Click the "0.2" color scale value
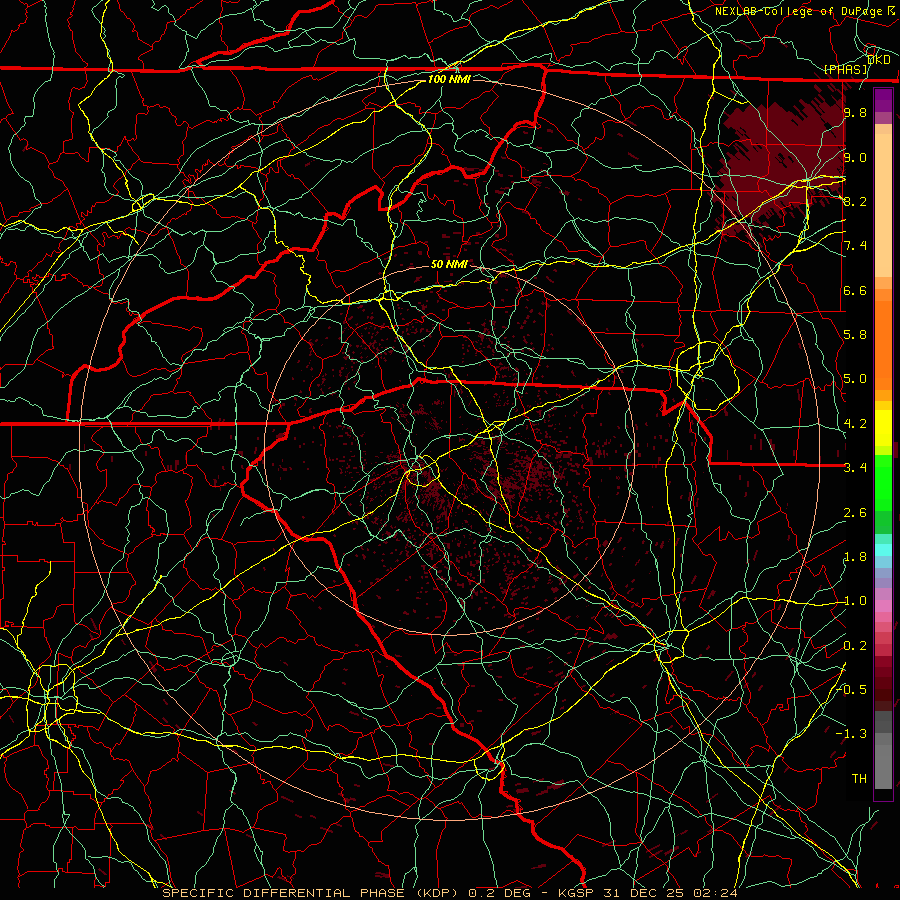Image resolution: width=900 pixels, height=900 pixels. [855, 646]
